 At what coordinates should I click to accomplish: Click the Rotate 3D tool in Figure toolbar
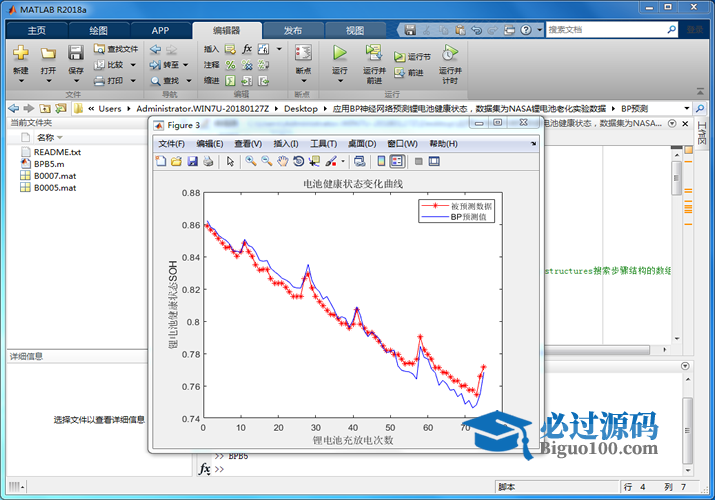[x=299, y=161]
